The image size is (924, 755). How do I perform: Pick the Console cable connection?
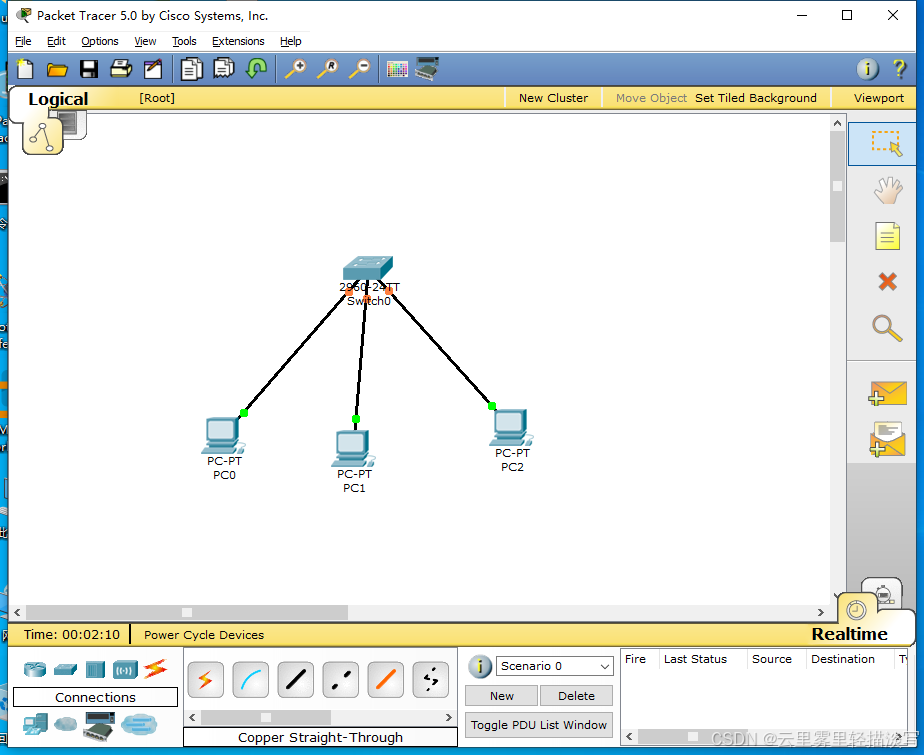click(x=250, y=680)
